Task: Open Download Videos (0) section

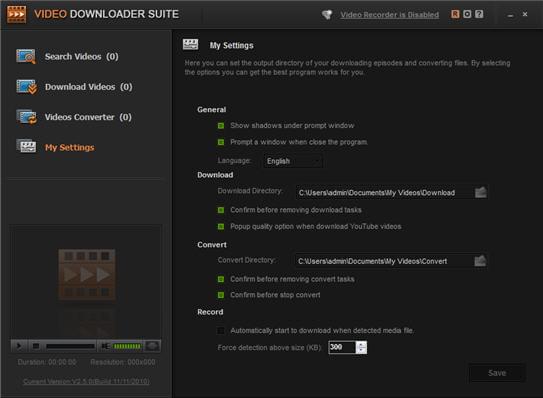Action: click(x=89, y=87)
